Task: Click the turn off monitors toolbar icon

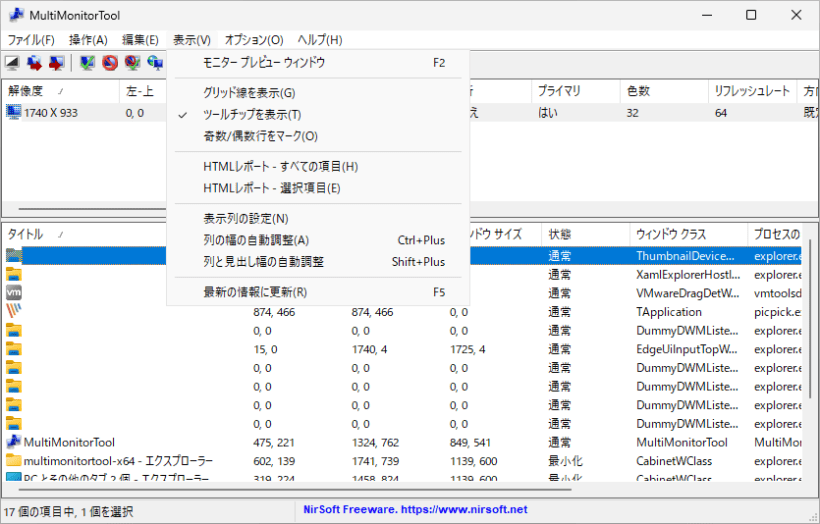Action: point(12,63)
